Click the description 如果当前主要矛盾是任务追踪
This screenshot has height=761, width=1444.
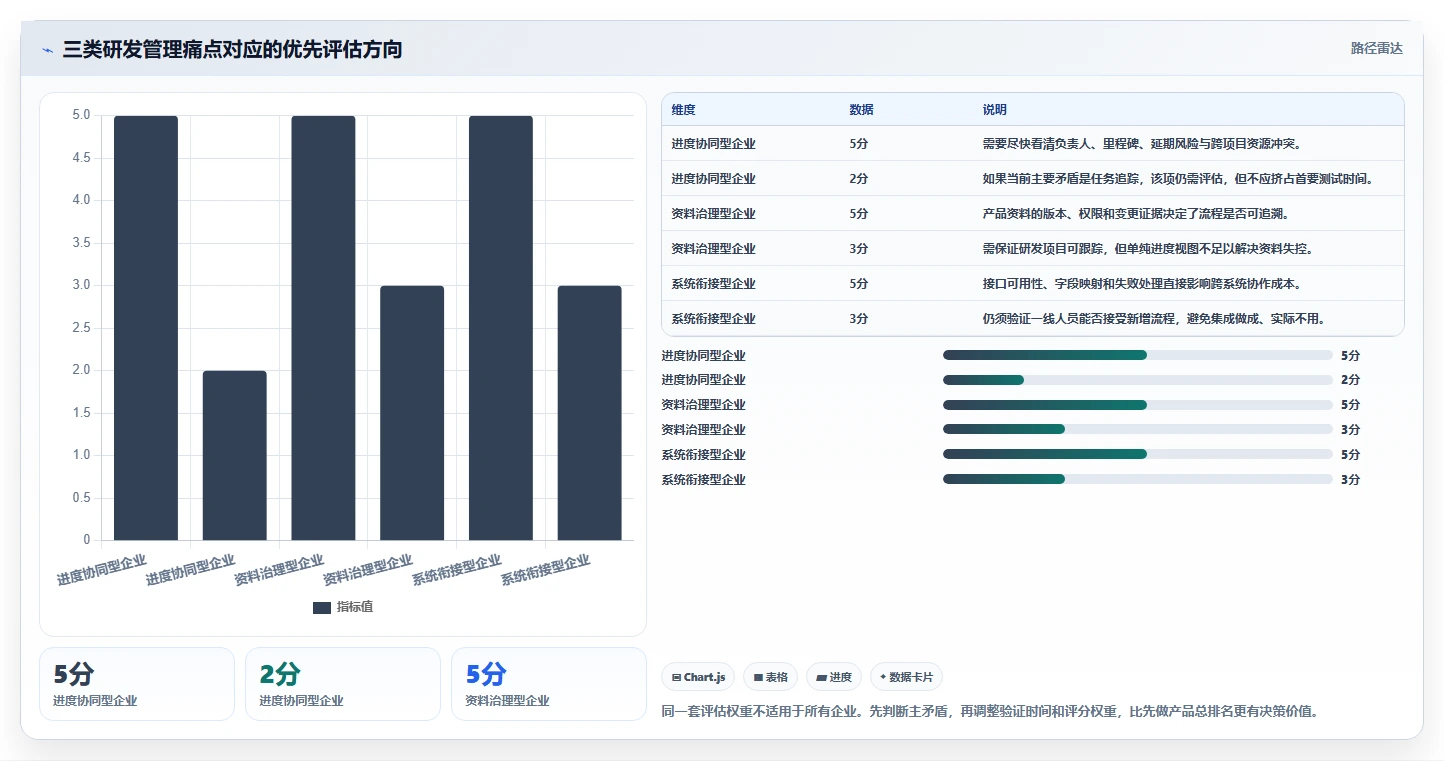click(1177, 179)
